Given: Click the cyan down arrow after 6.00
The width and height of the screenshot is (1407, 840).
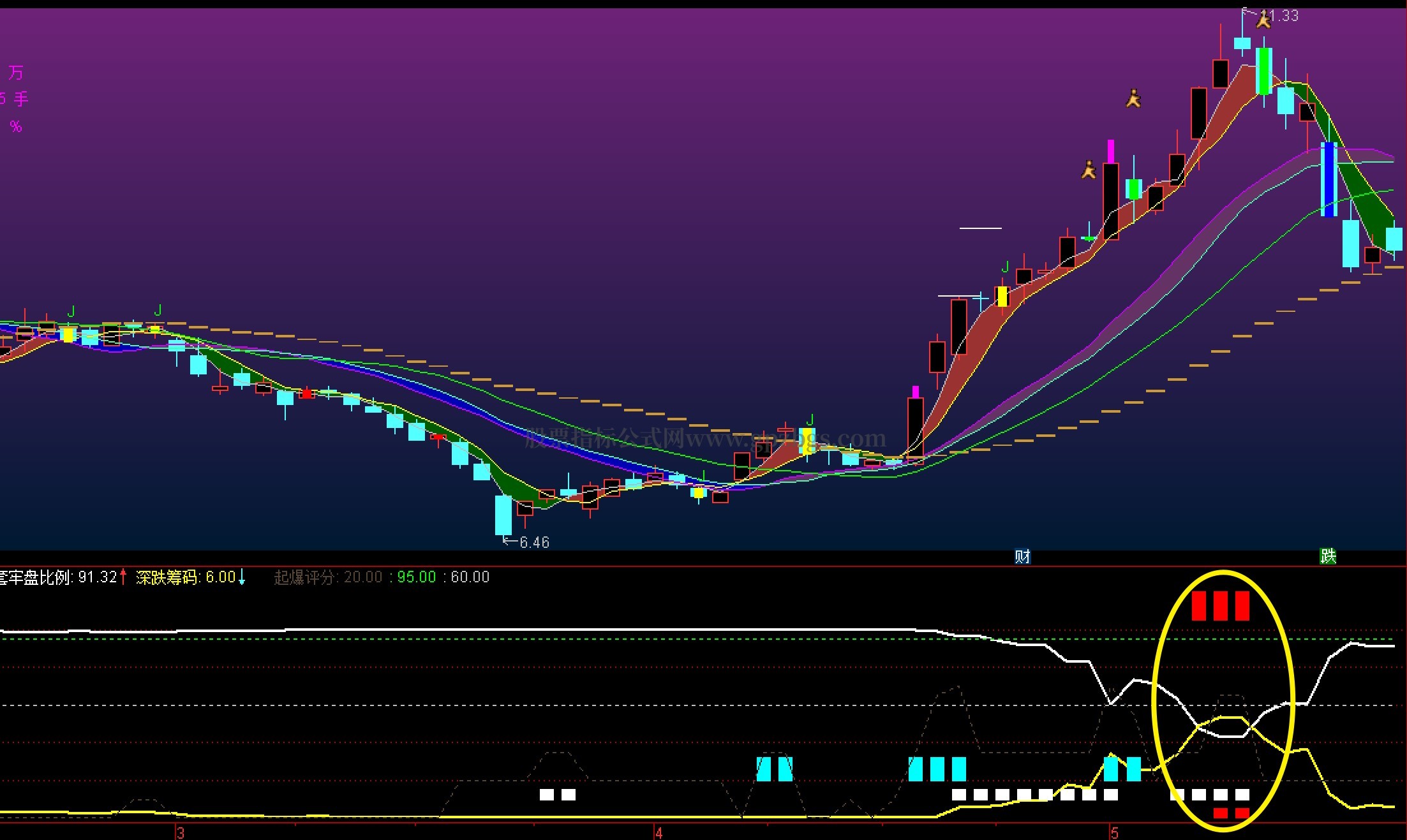Looking at the screenshot, I should (x=242, y=577).
